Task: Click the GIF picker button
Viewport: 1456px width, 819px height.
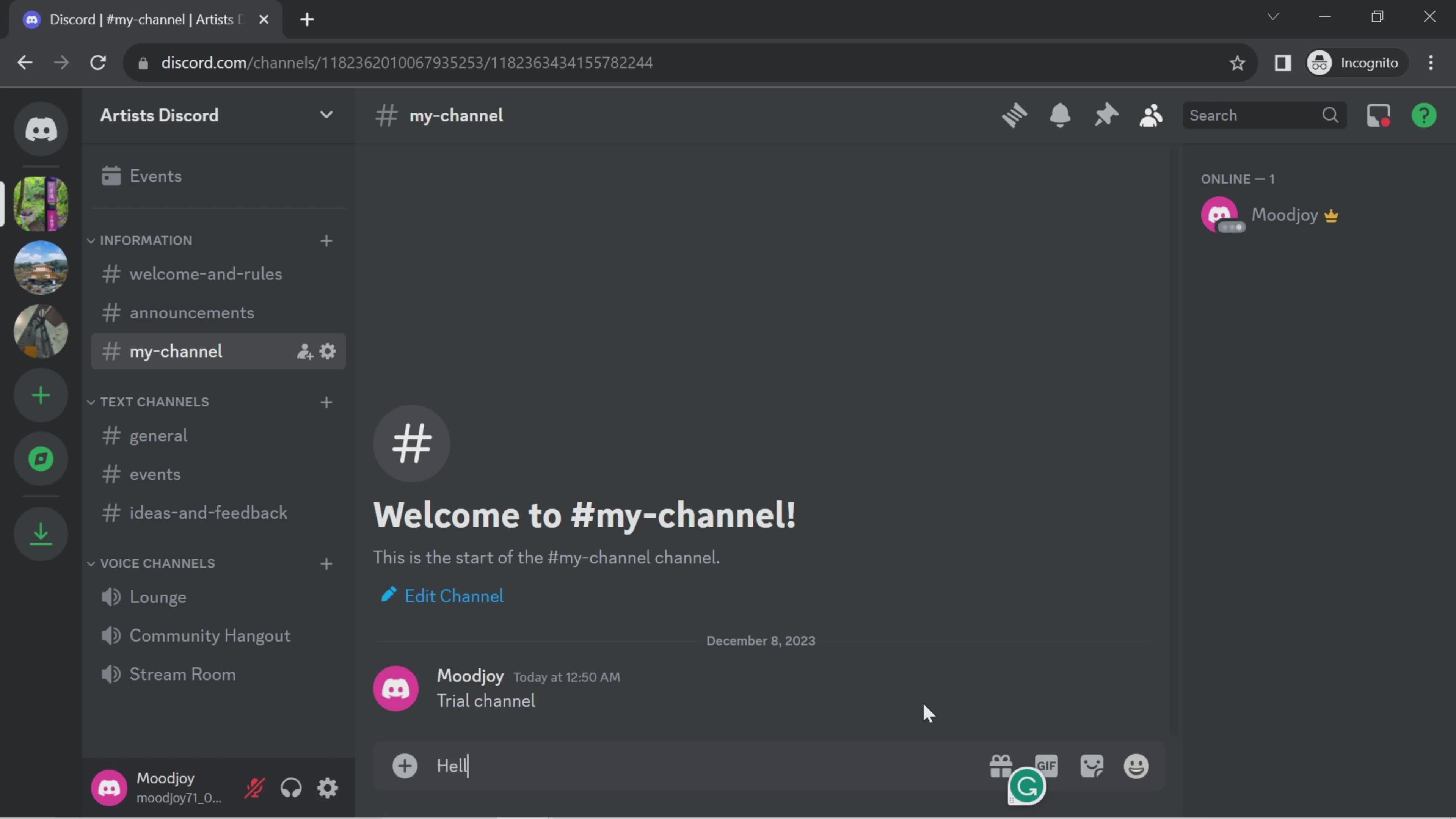Action: (x=1046, y=766)
